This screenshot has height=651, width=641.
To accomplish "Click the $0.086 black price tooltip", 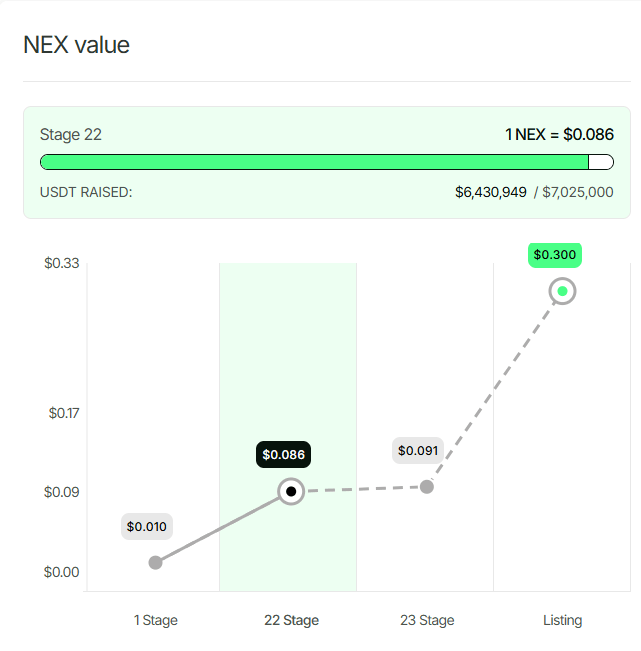I will [x=284, y=454].
